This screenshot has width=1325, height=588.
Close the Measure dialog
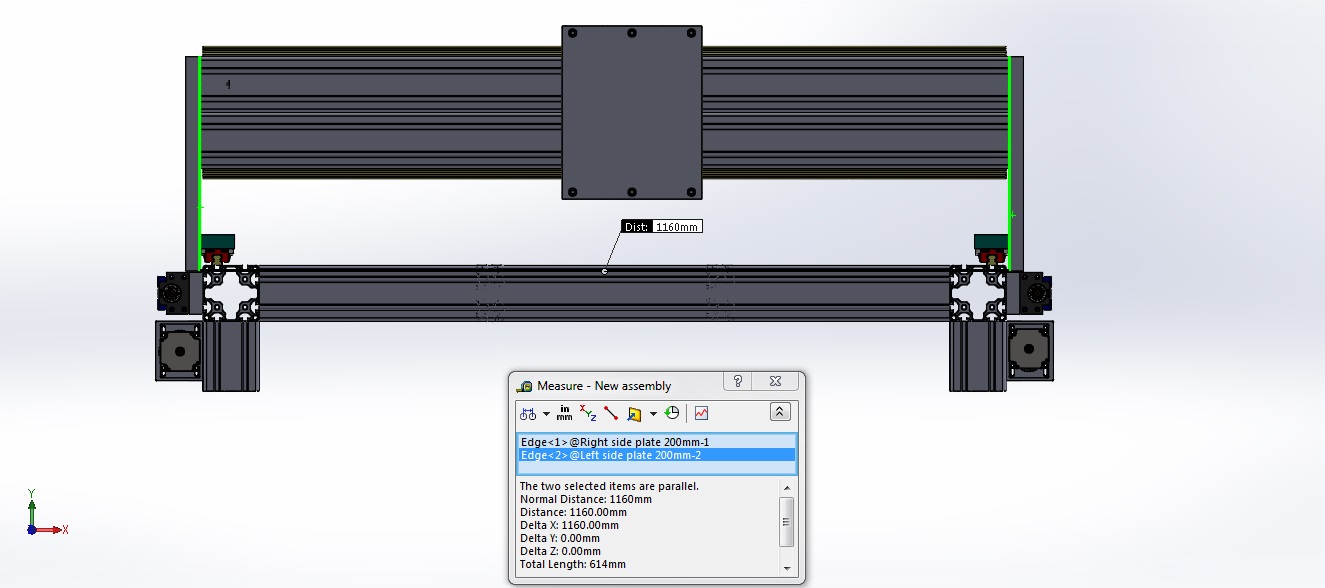[774, 382]
